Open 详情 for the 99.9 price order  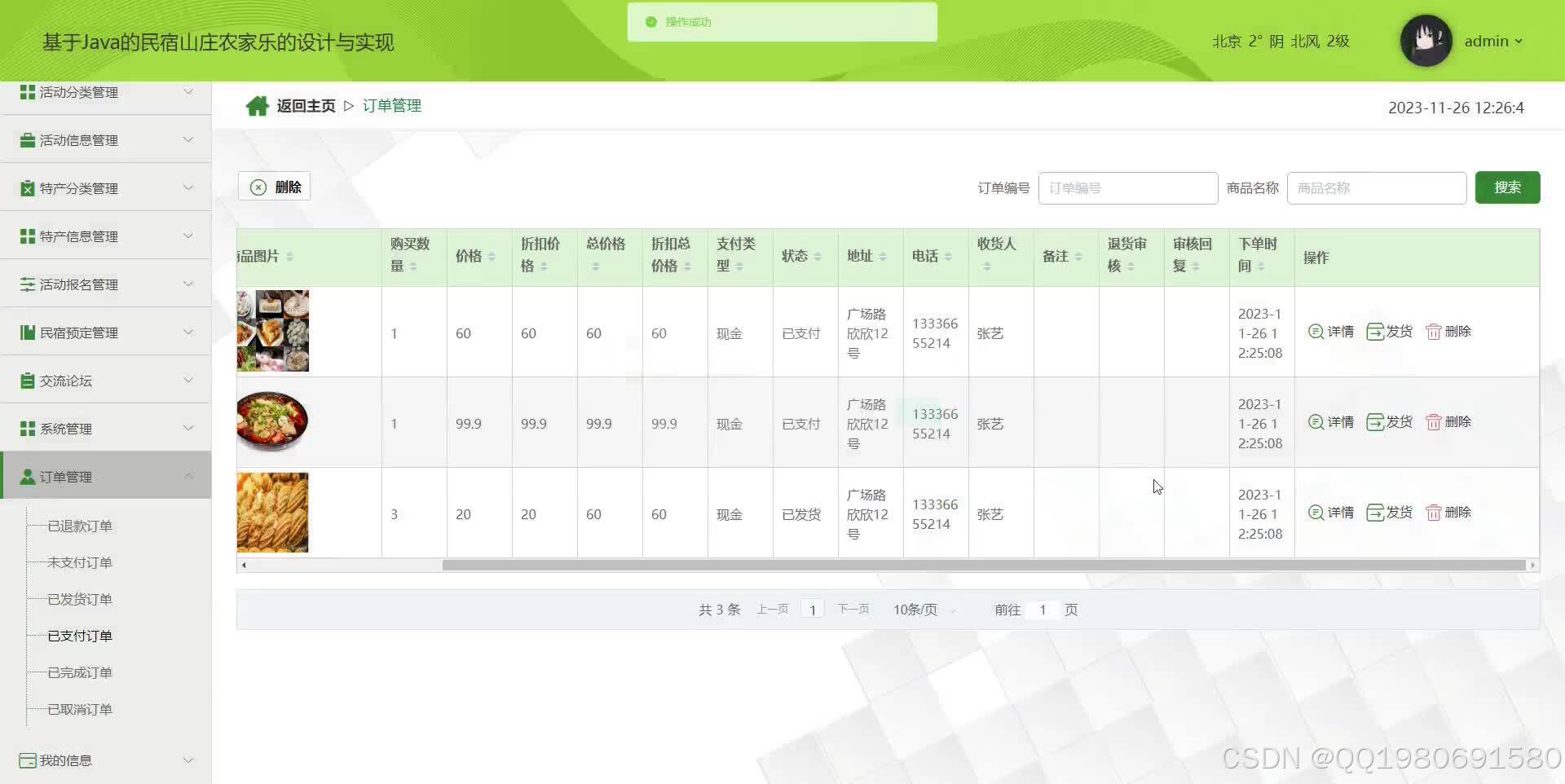point(1330,422)
